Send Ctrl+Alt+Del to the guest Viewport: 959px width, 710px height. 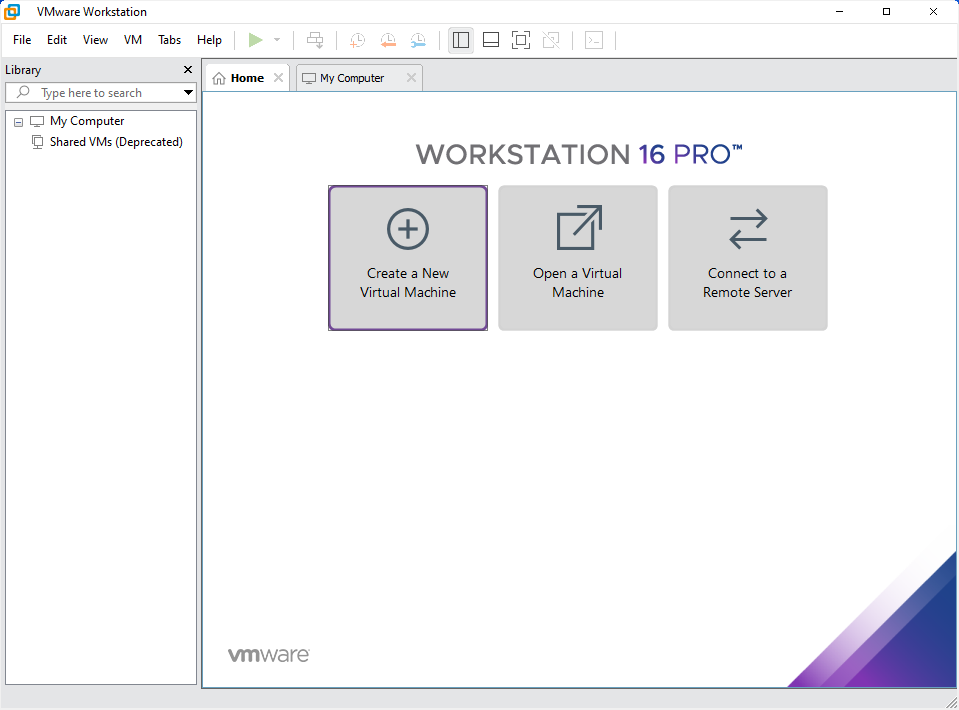click(315, 40)
